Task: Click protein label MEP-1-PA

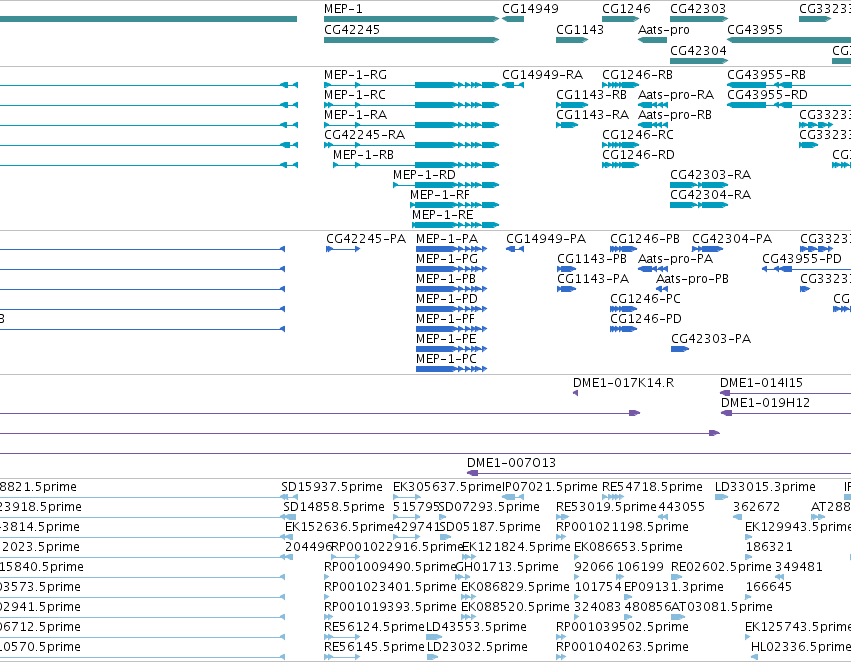Action: 447,239
